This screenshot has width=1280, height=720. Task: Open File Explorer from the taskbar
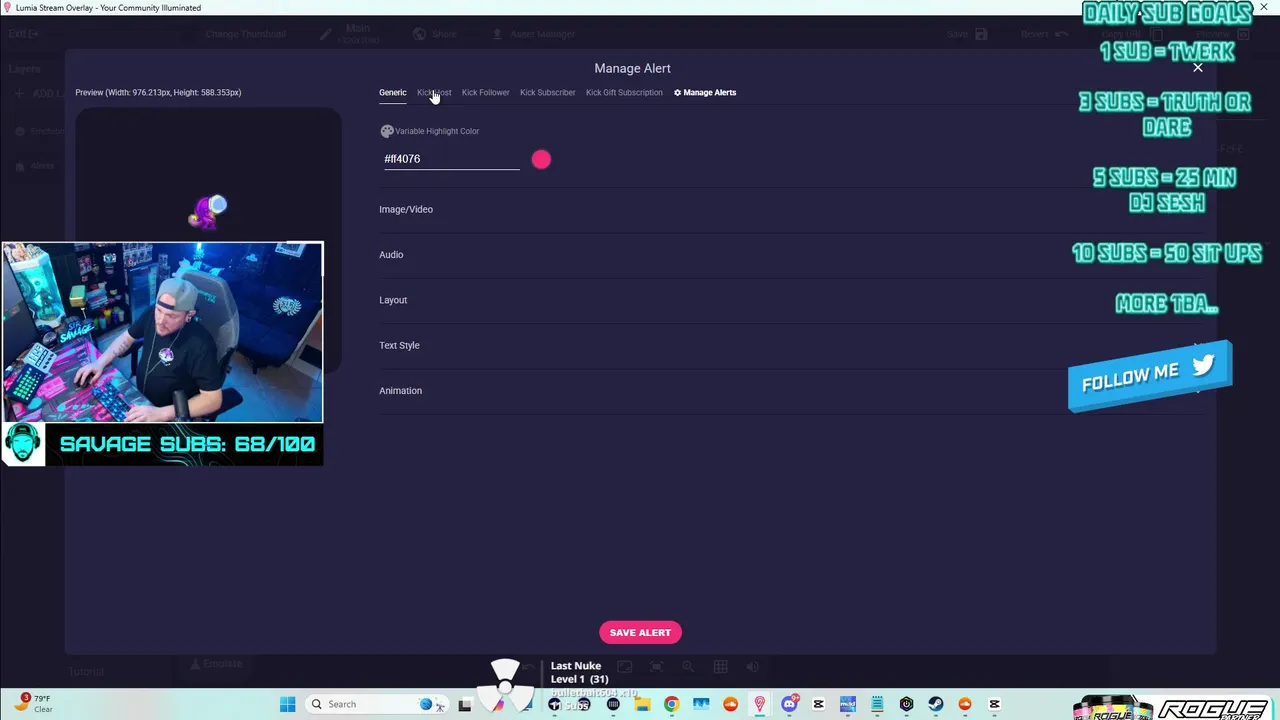click(x=642, y=704)
